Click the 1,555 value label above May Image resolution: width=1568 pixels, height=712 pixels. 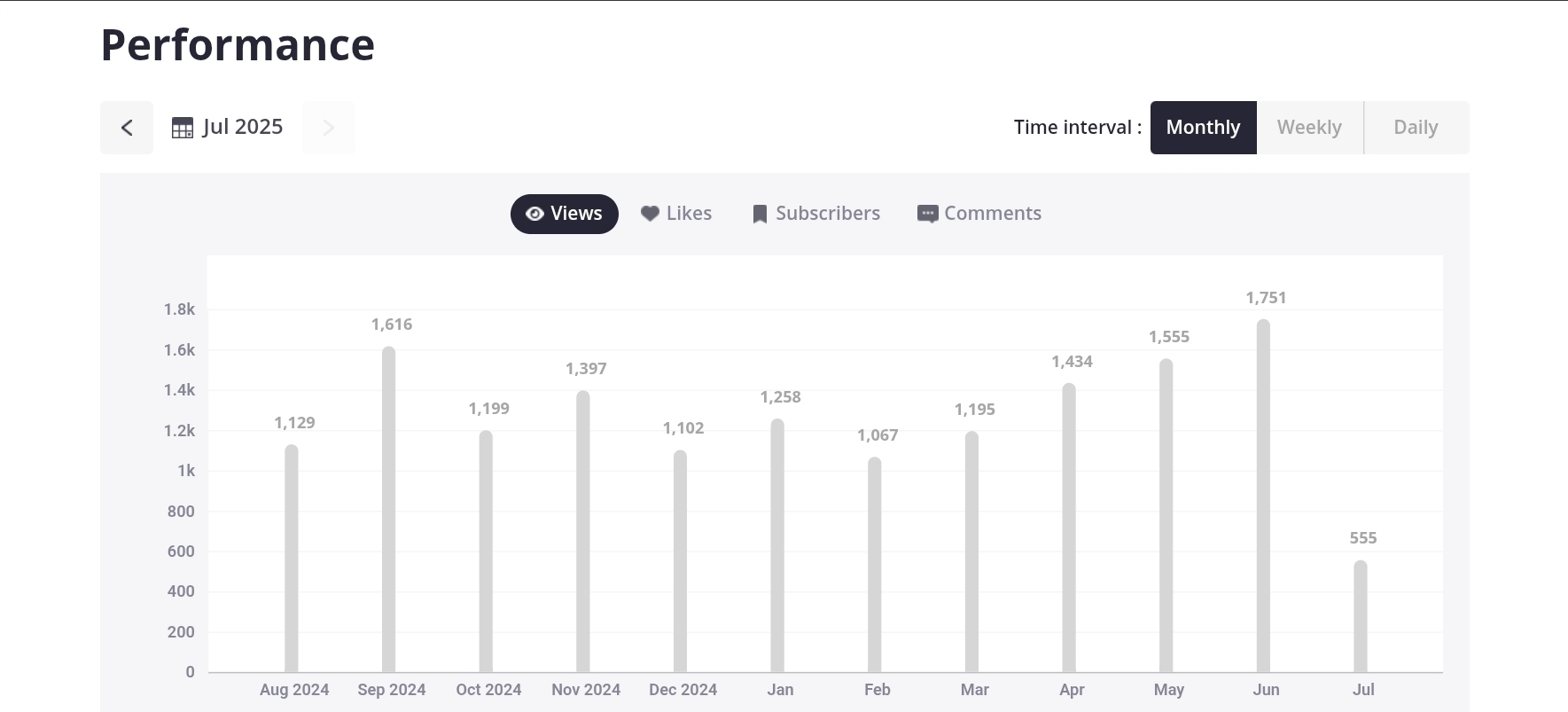click(1168, 337)
